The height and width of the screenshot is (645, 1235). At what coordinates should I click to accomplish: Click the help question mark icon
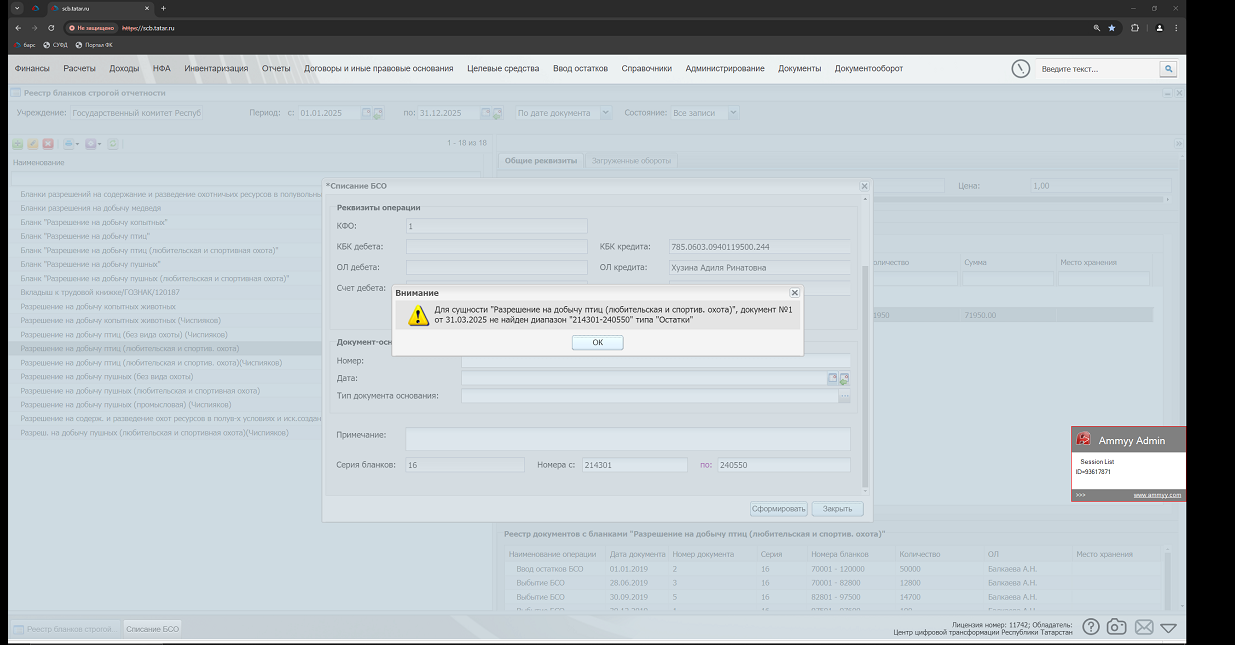point(1091,627)
